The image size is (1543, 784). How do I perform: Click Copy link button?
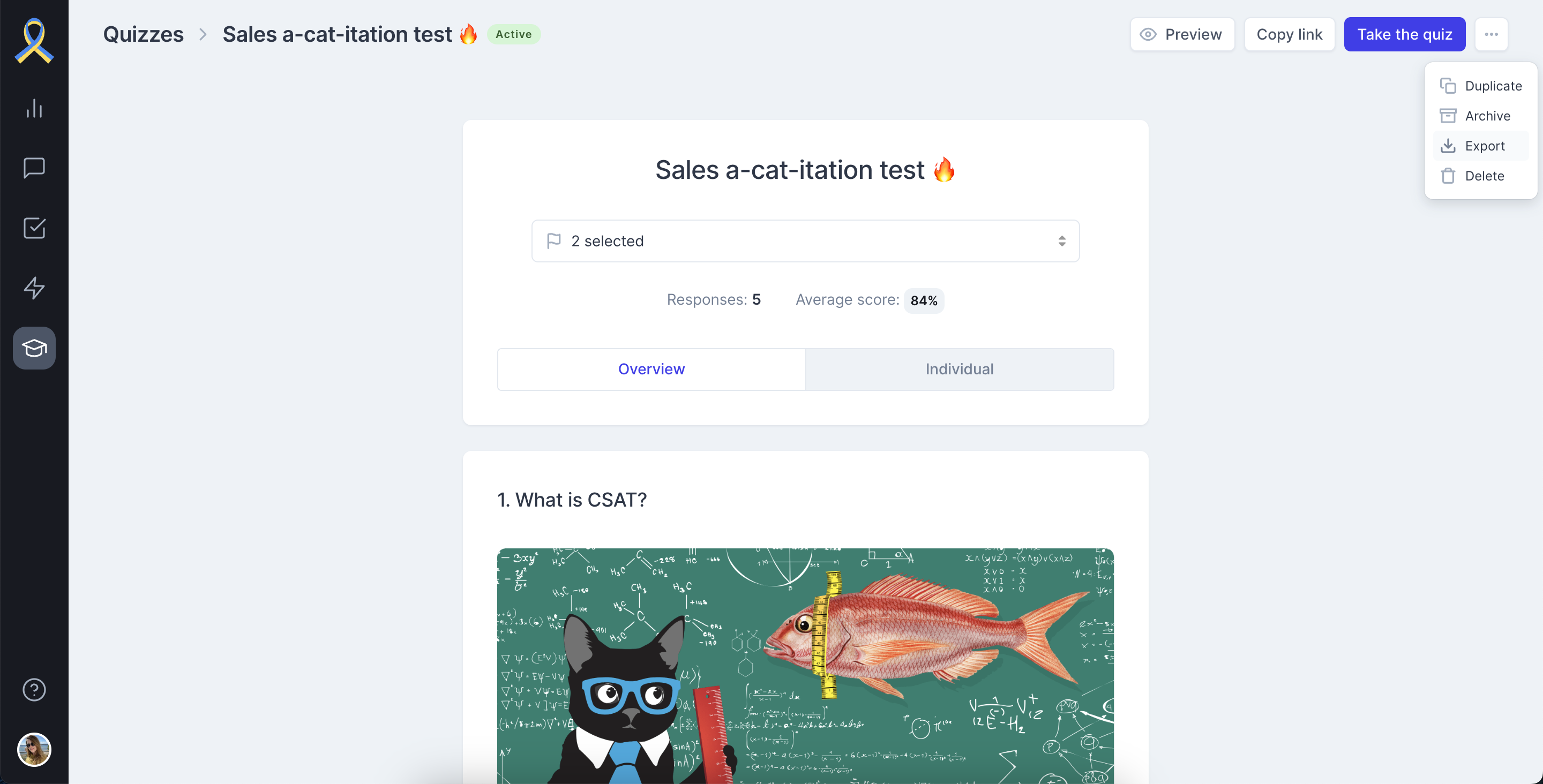pyautogui.click(x=1289, y=34)
